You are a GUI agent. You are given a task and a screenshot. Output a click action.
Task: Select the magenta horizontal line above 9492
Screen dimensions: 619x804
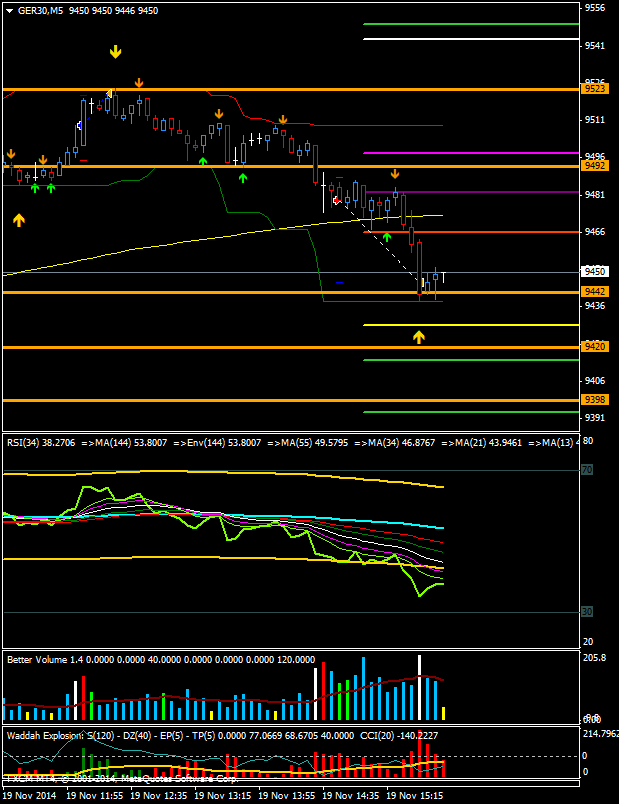pos(470,153)
